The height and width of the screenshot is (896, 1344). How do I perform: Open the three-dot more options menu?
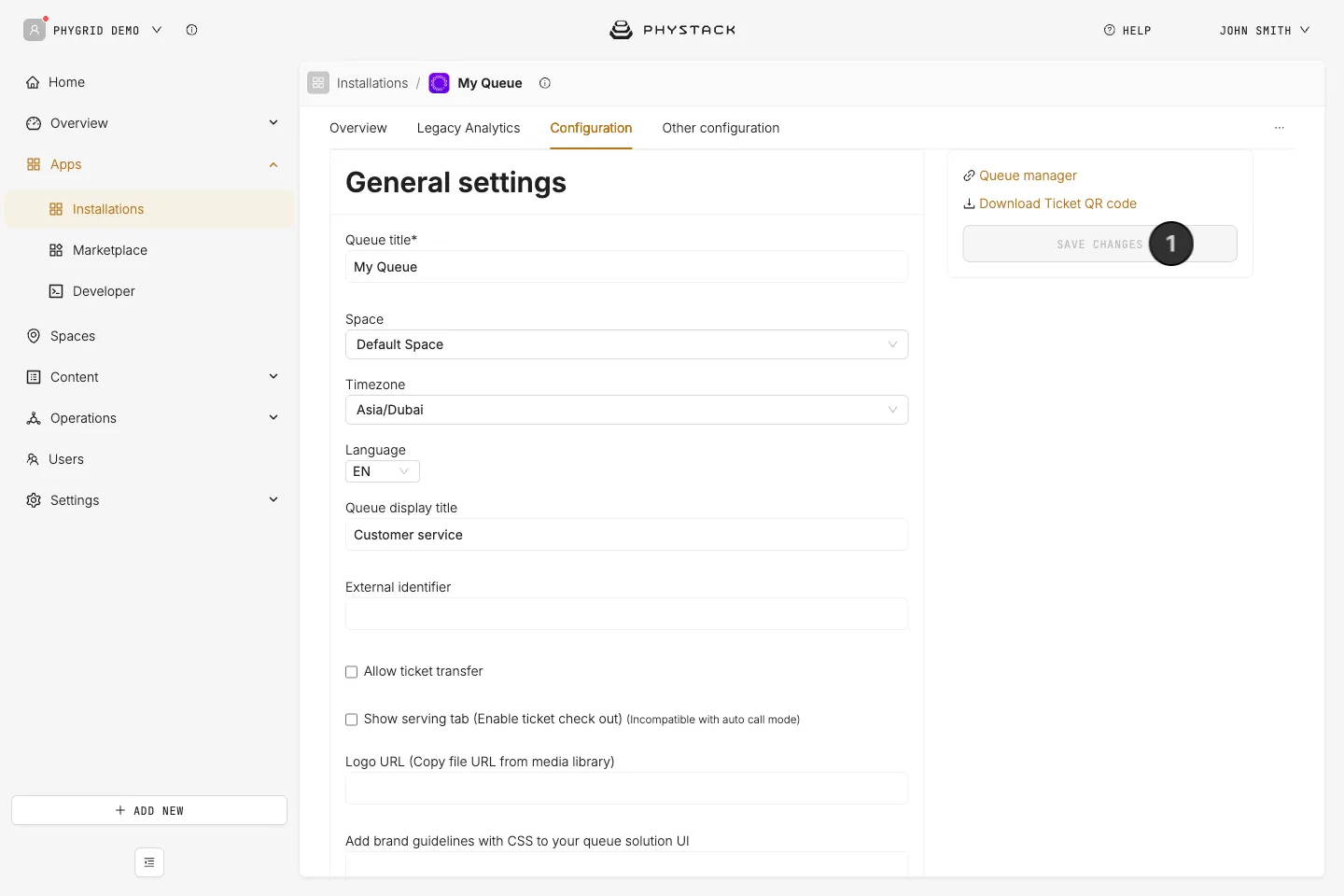coord(1280,128)
